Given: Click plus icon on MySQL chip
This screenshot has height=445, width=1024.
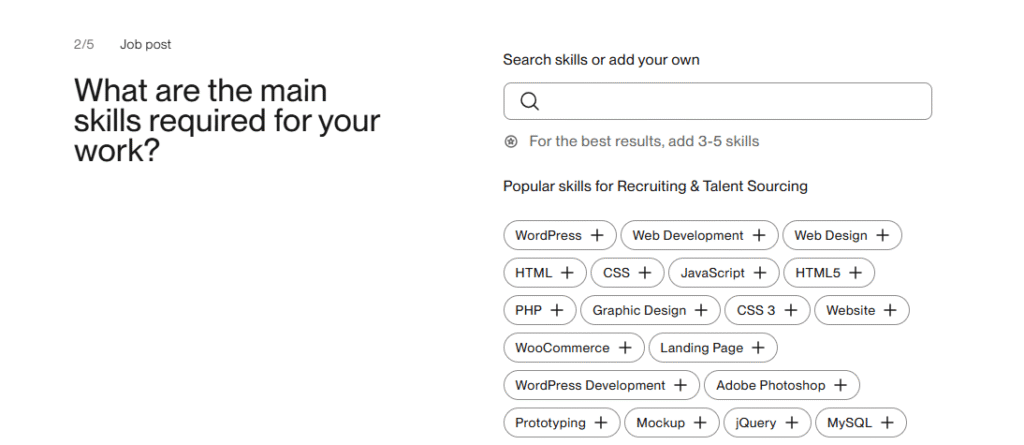Looking at the screenshot, I should (x=887, y=423).
